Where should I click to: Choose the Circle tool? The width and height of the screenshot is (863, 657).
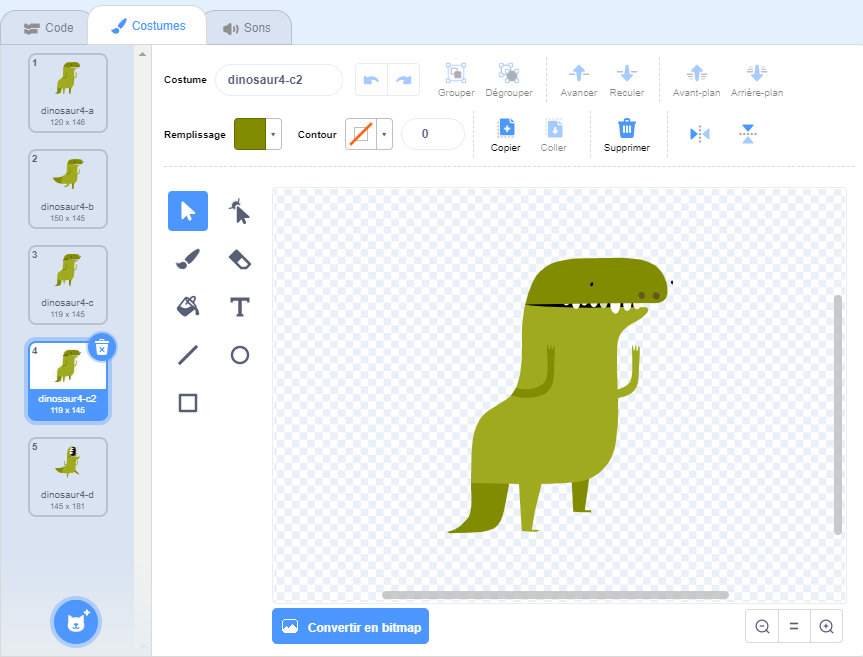[239, 355]
